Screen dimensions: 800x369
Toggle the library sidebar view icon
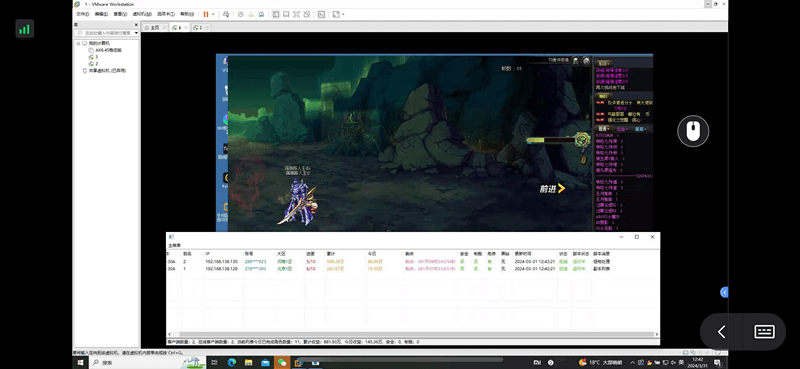(x=276, y=14)
